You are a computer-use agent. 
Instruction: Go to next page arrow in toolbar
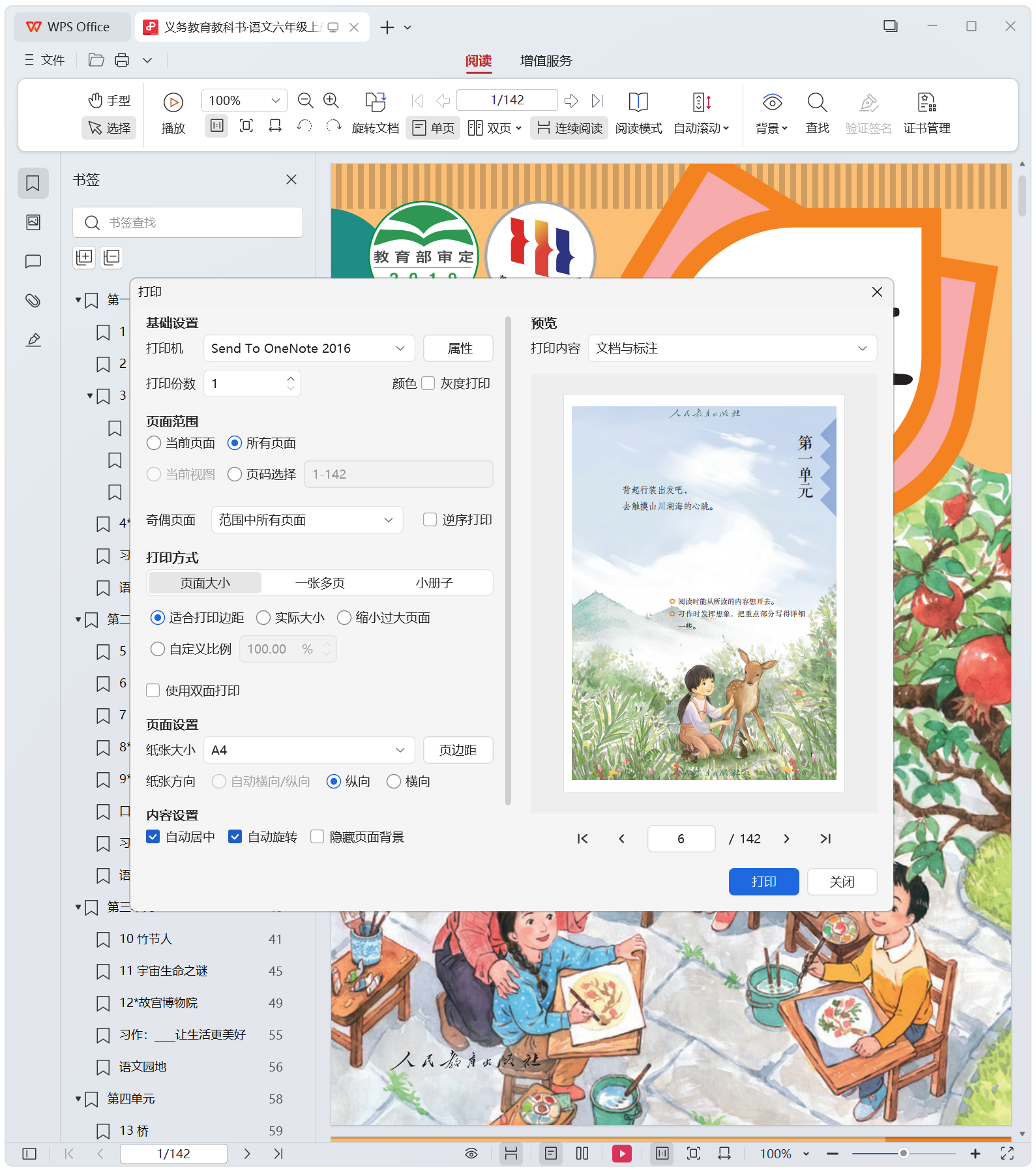coord(571,100)
